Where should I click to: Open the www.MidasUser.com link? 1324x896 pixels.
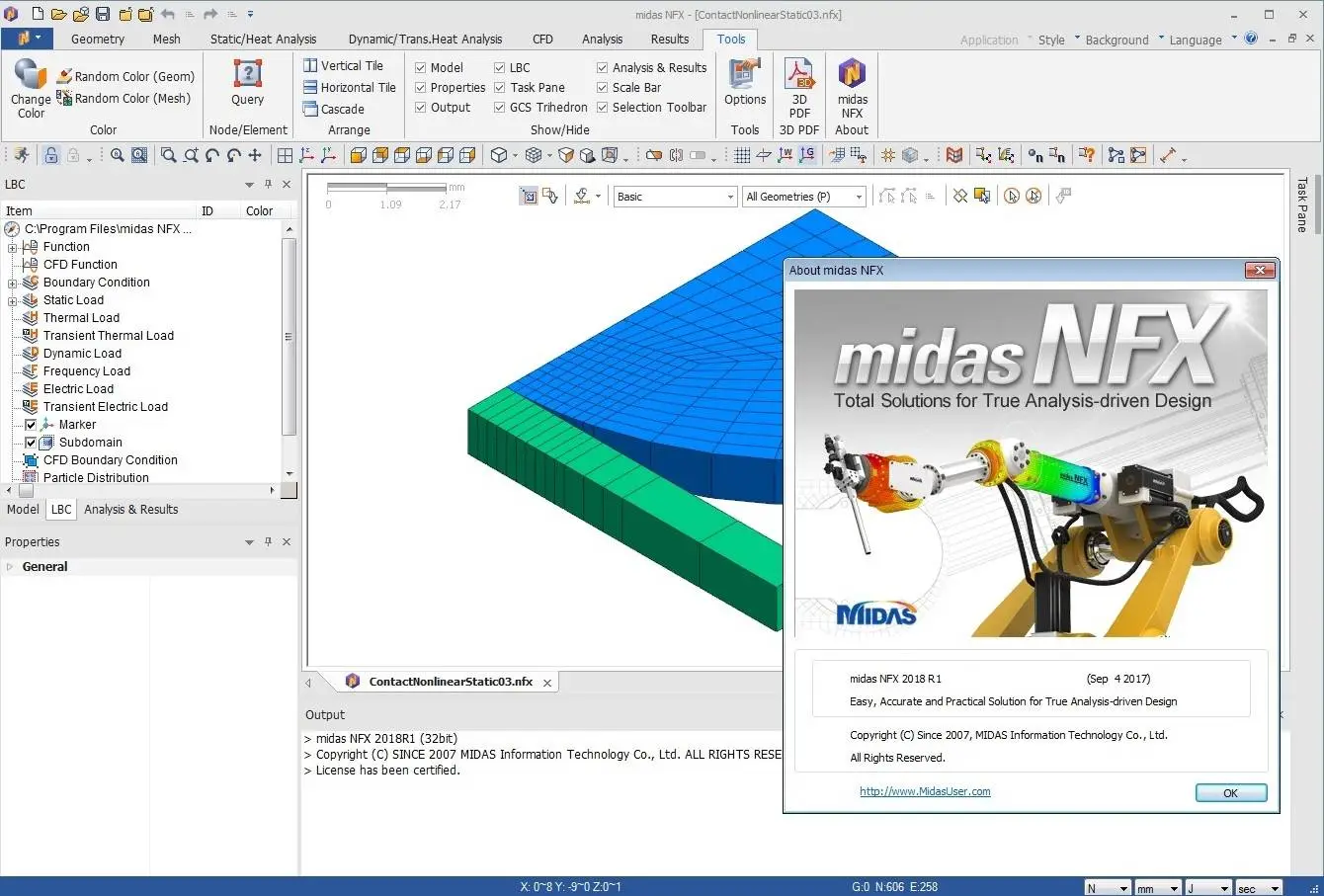click(925, 791)
